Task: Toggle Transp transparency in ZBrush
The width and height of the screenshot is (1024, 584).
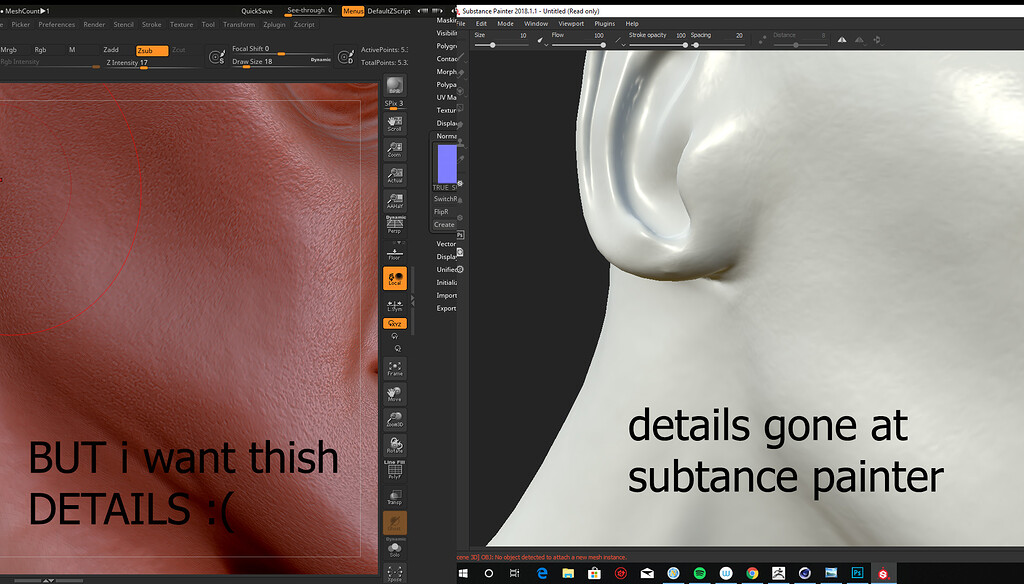Action: coord(394,496)
